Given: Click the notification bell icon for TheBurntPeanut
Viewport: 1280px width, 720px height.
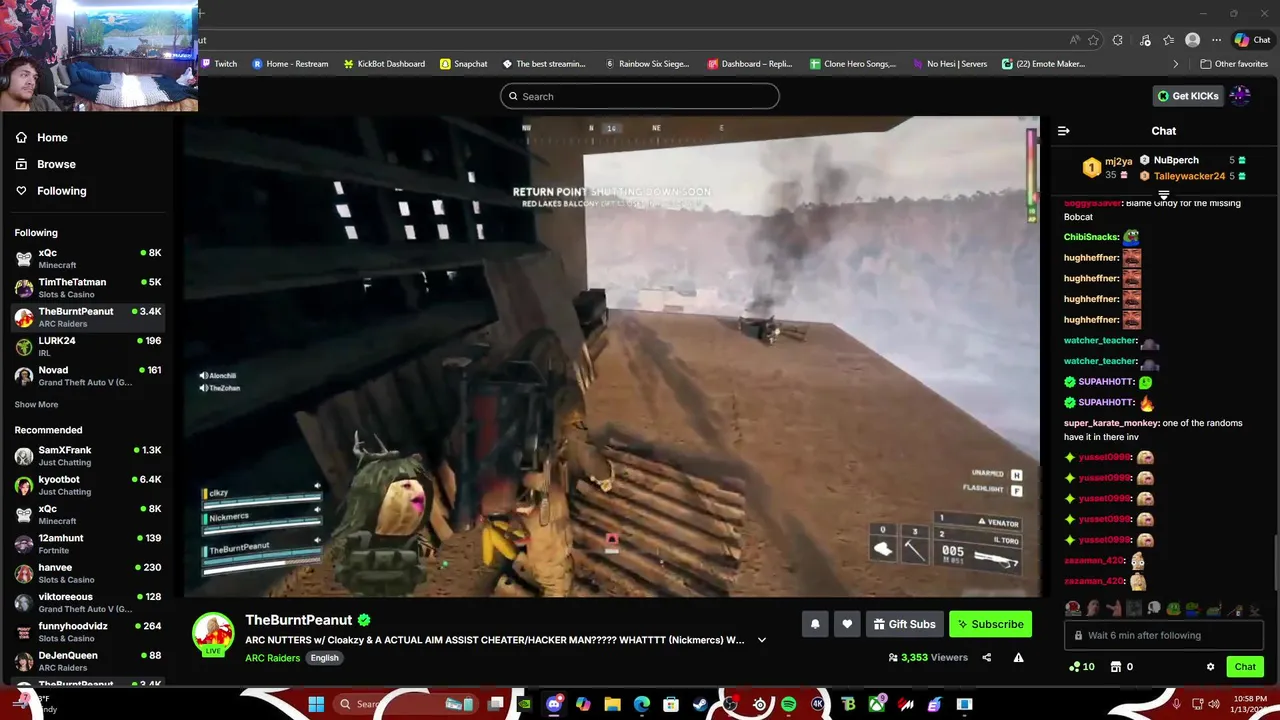Looking at the screenshot, I should 815,624.
